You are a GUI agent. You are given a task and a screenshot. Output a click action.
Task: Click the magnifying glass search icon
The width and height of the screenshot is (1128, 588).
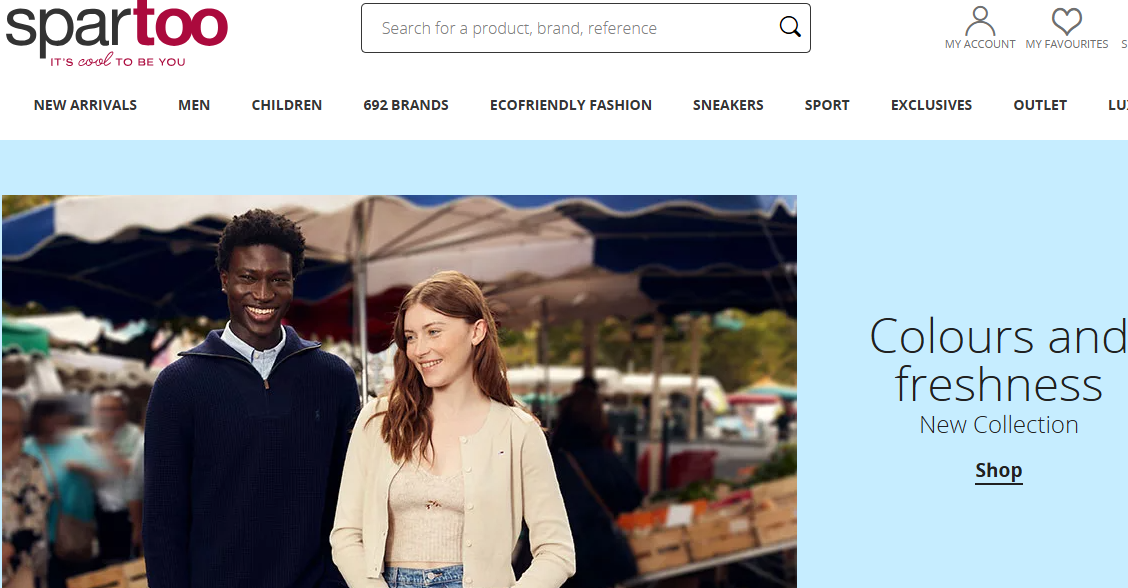pos(790,28)
